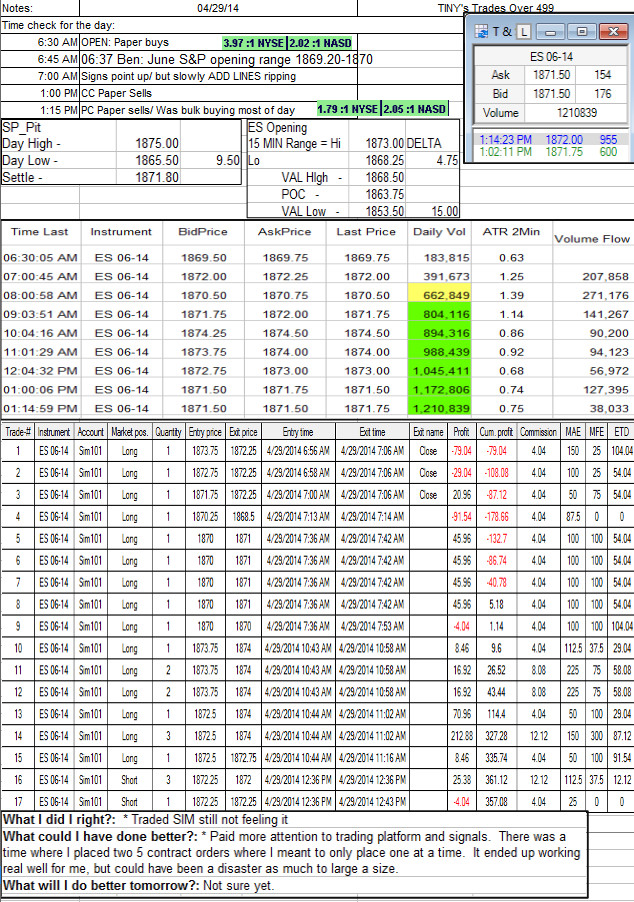Click the 'Signs point up' note at 7:00 AM

(x=189, y=77)
